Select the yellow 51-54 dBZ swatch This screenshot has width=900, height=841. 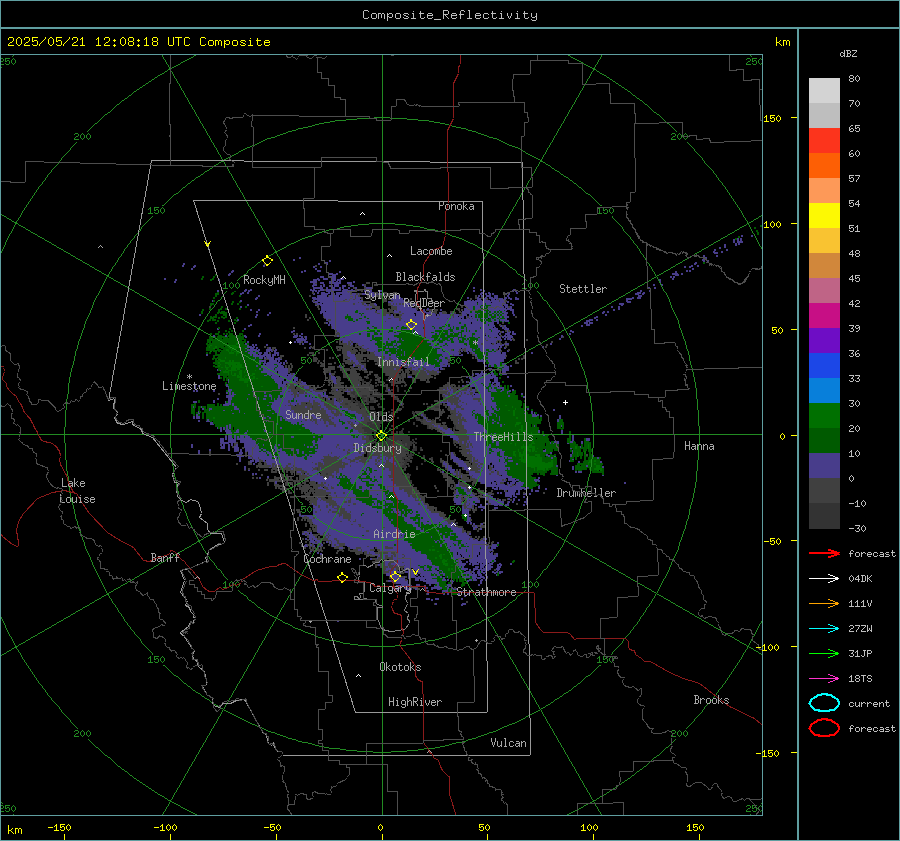(x=824, y=216)
